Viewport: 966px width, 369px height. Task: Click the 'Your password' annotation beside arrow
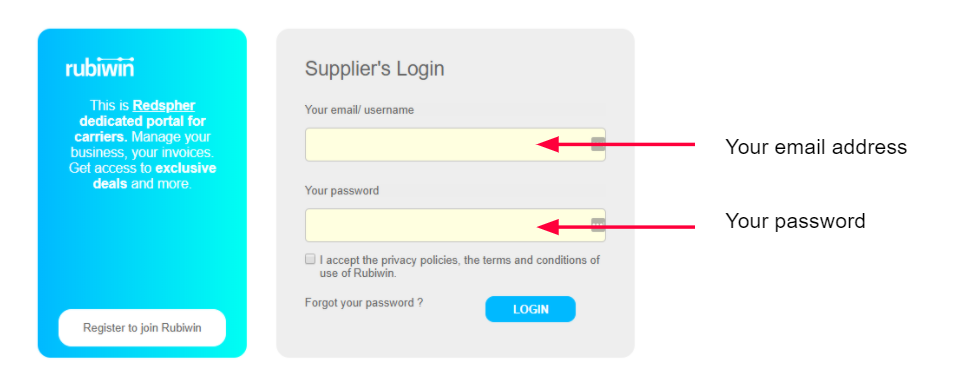[x=795, y=221]
